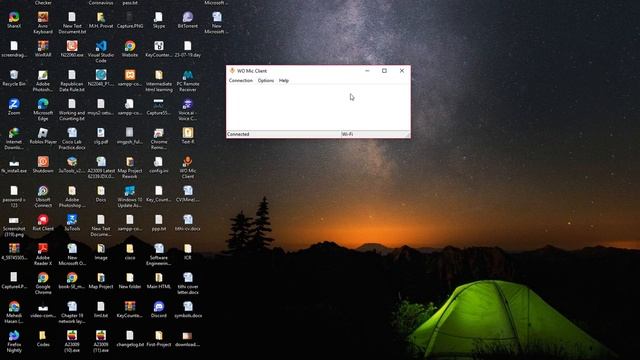640x360 pixels.
Task: Open the Options menu in WO Mic Client
Action: click(x=266, y=81)
